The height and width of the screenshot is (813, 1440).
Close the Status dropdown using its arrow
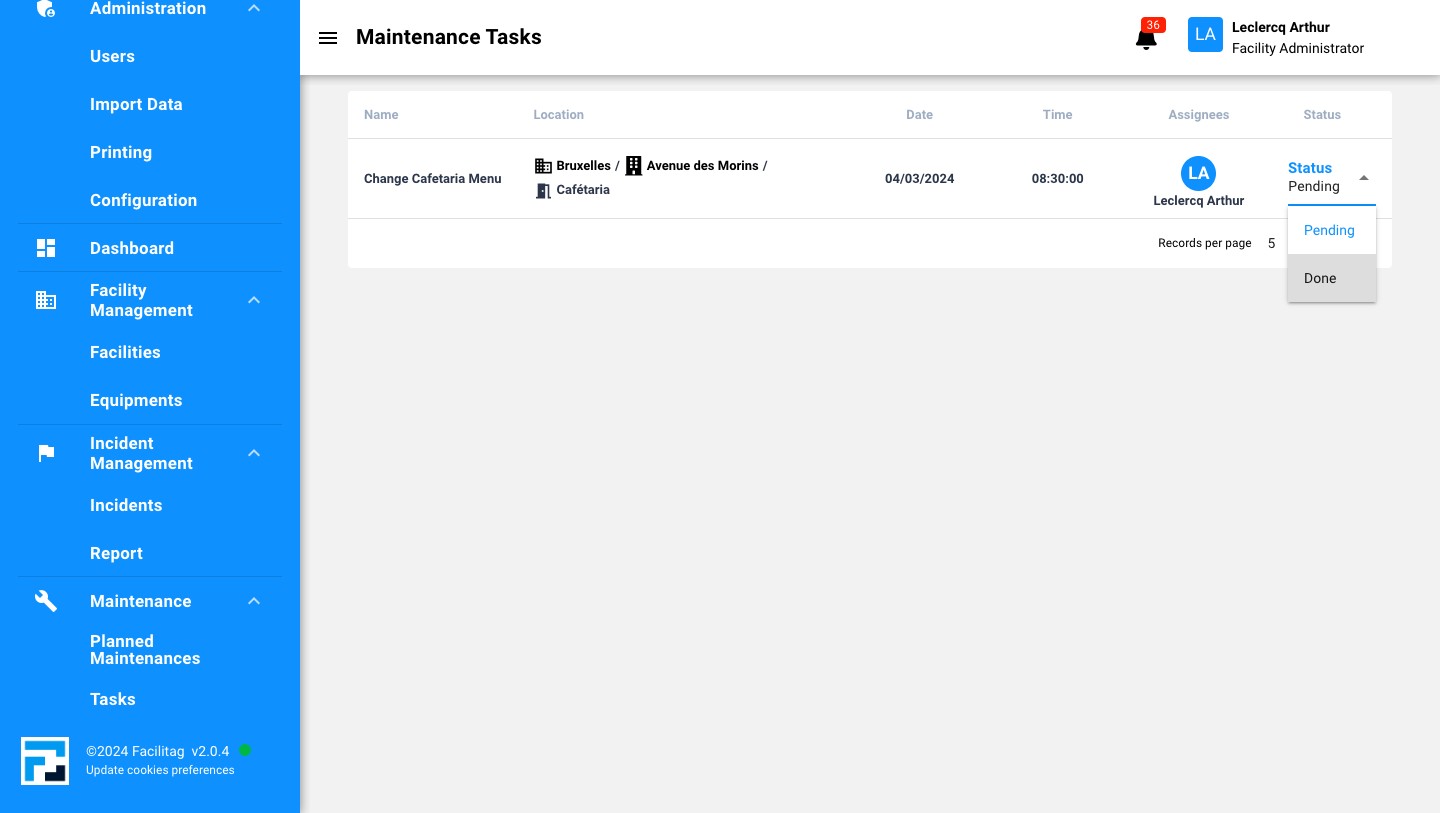click(1364, 177)
